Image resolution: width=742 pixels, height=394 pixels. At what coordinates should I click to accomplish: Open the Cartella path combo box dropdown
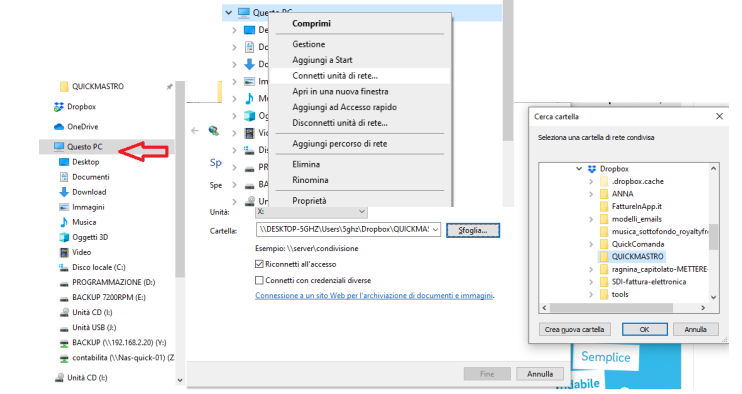point(435,230)
